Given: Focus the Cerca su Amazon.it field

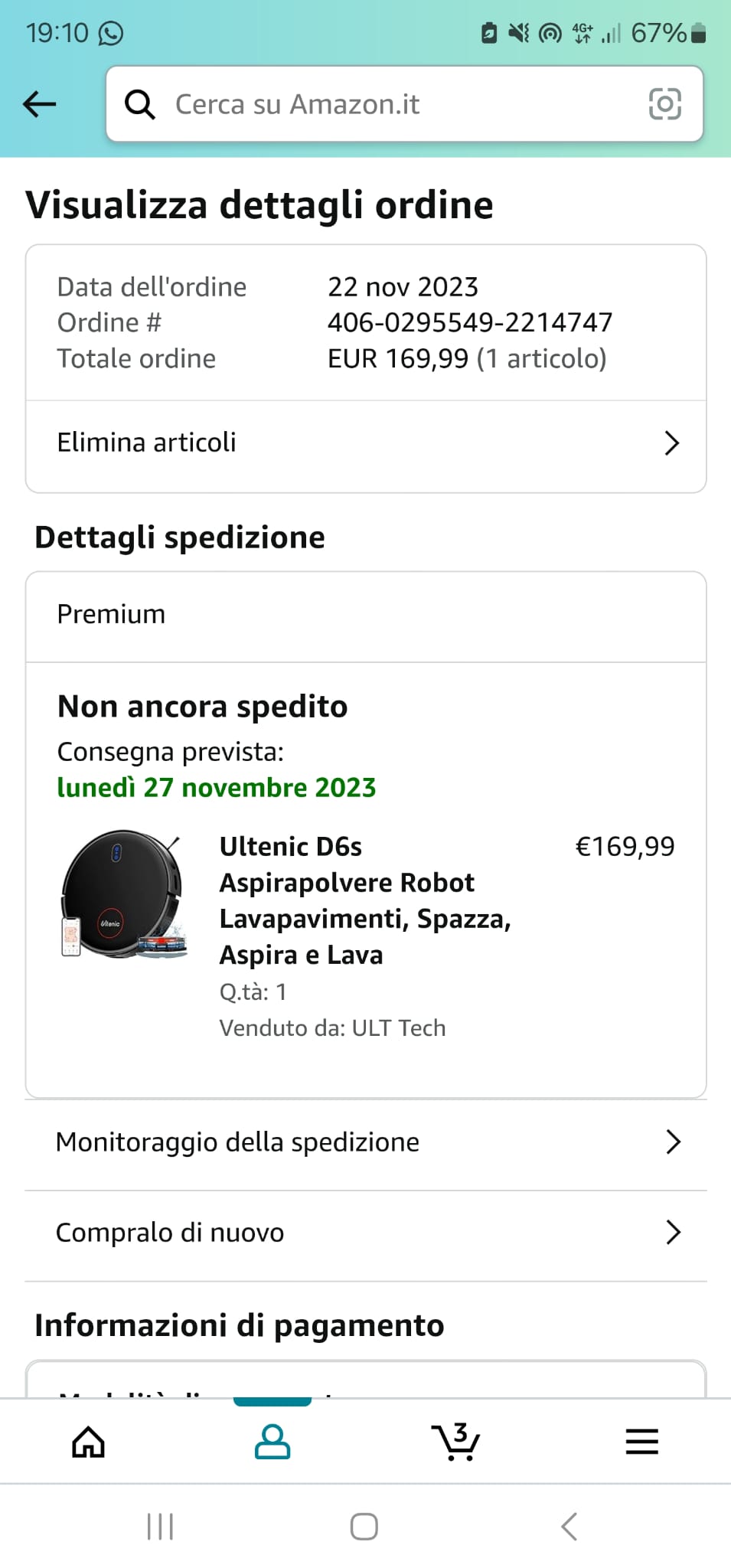Looking at the screenshot, I should tap(398, 104).
